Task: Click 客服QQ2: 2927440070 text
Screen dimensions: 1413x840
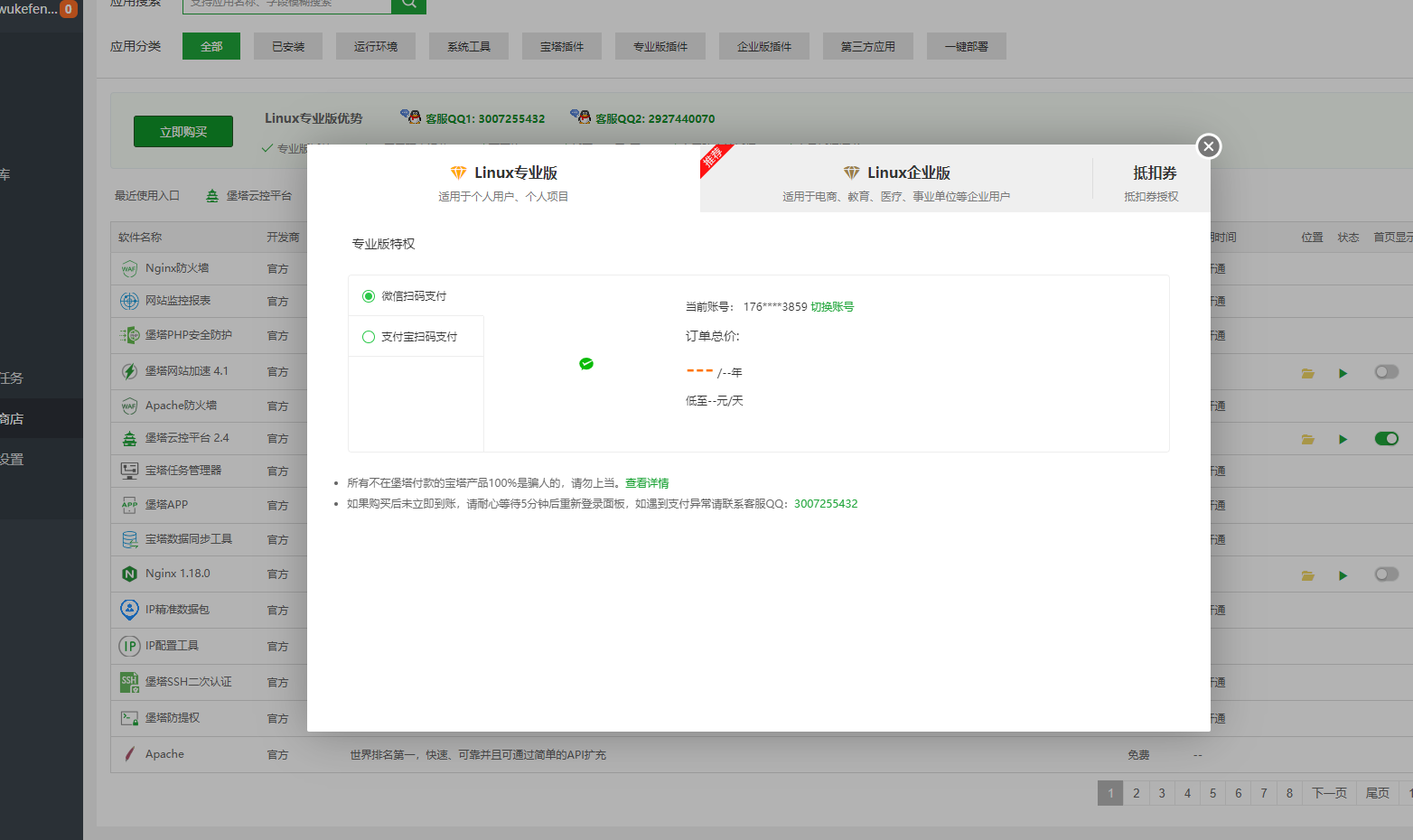Action: [655, 118]
